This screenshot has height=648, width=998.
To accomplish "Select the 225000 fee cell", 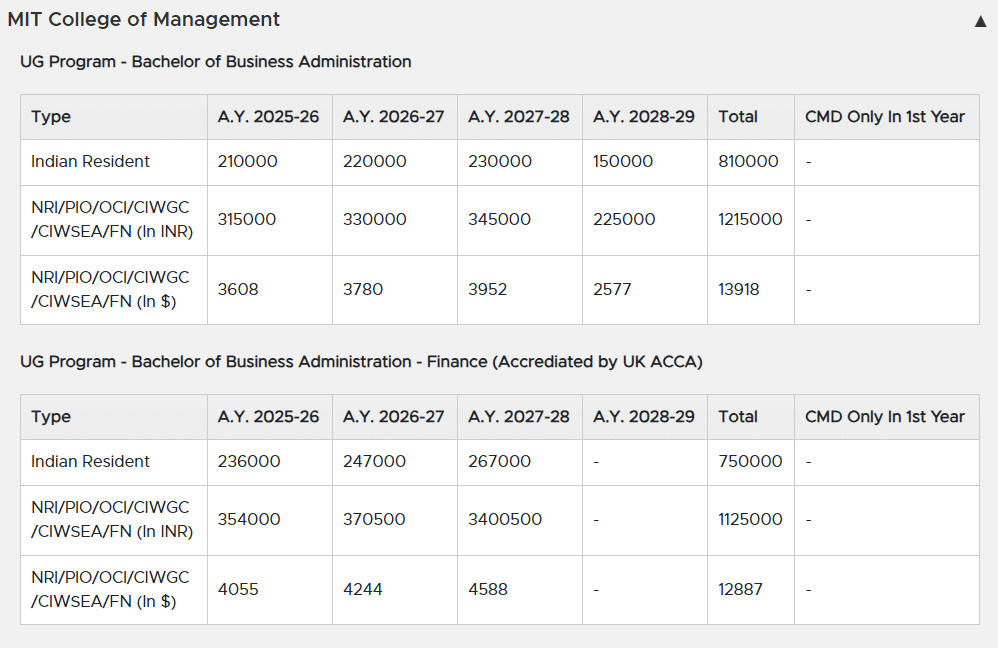I will [x=624, y=220].
